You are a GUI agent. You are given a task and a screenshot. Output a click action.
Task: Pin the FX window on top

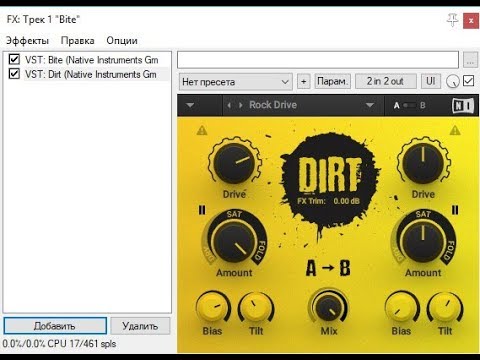click(452, 20)
